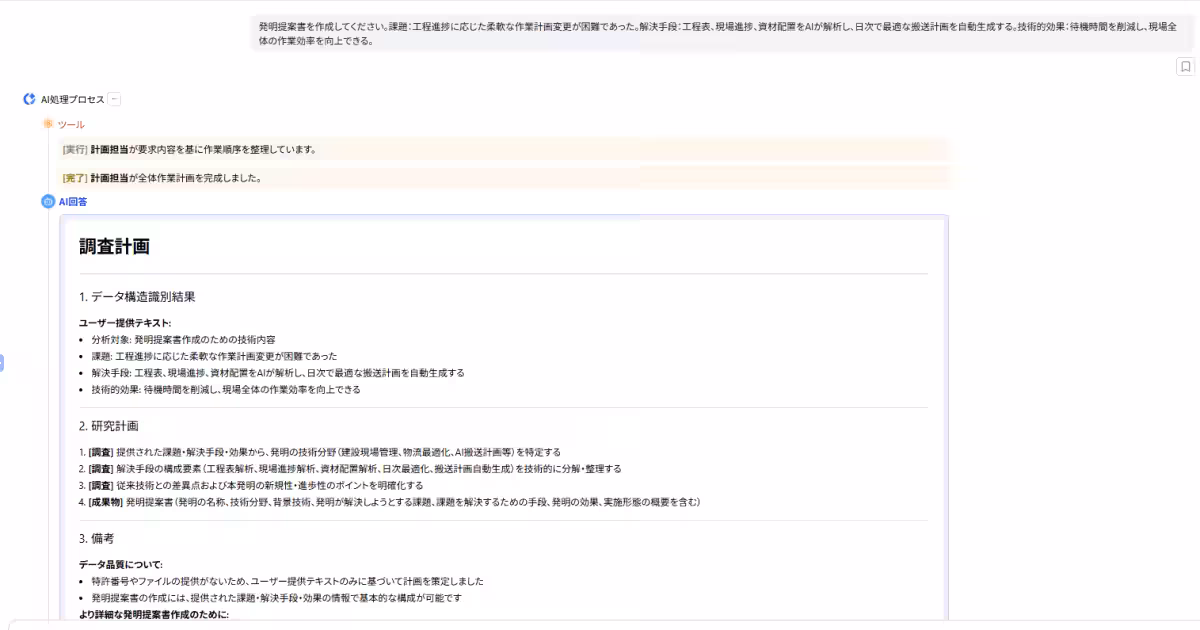Collapse AI処理プロセス with the minus button

point(115,99)
